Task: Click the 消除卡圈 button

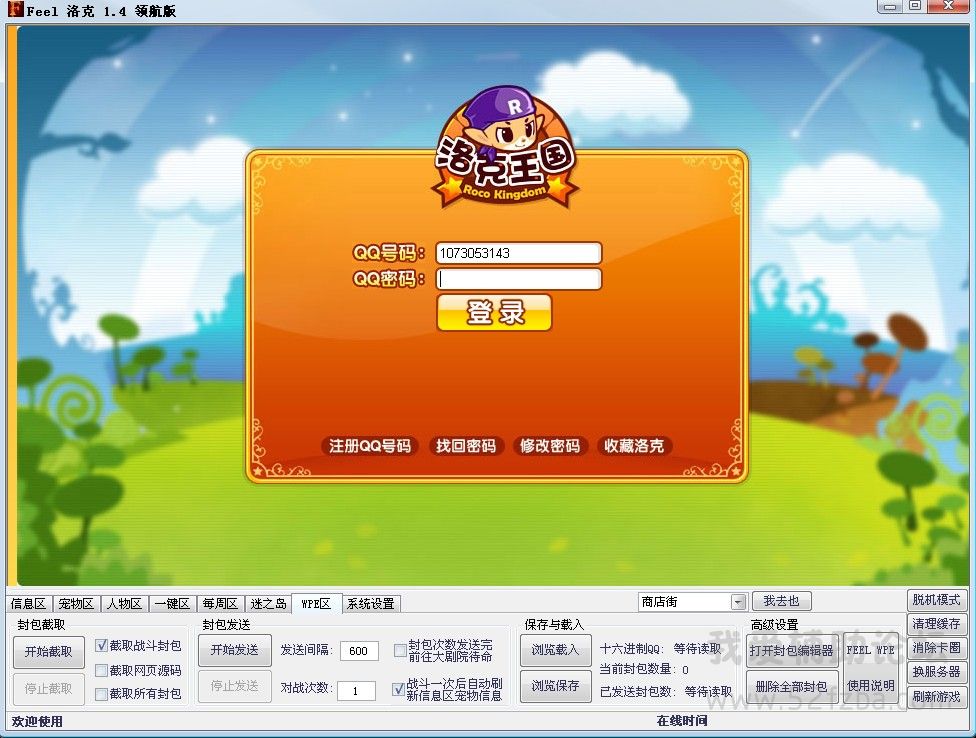Action: 936,648
